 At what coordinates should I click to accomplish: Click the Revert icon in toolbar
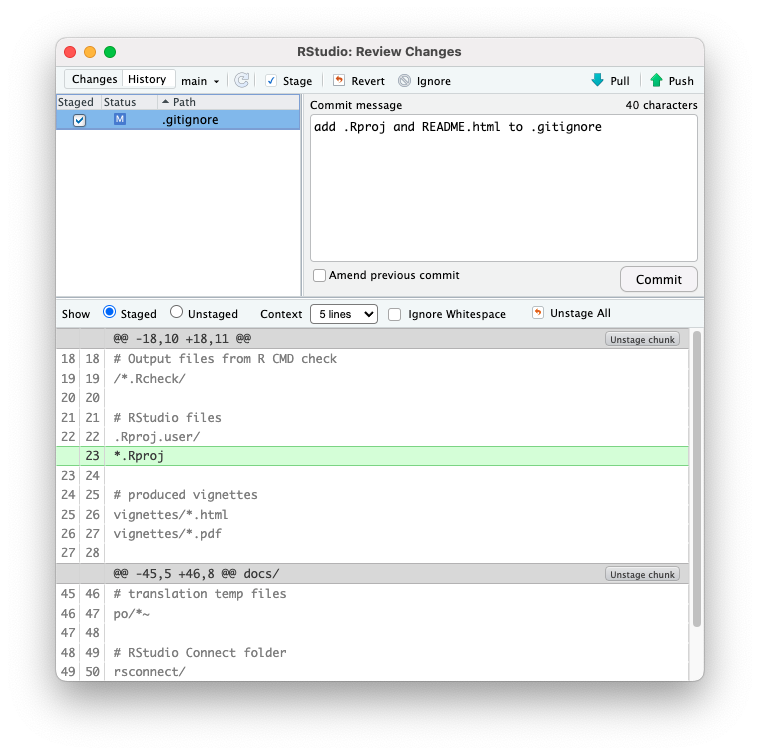339,81
